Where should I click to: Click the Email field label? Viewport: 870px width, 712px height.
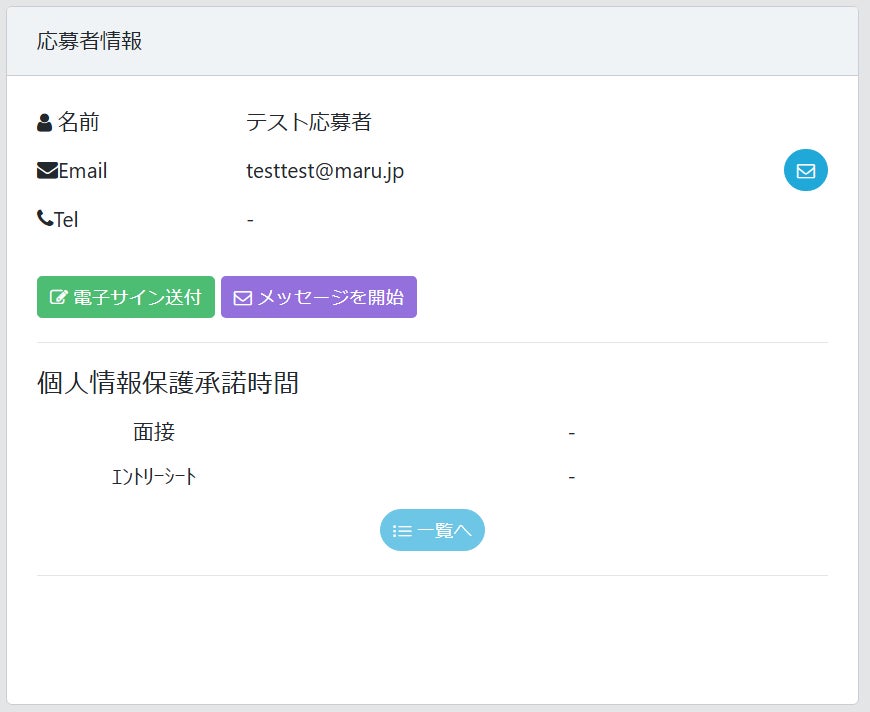[x=82, y=171]
